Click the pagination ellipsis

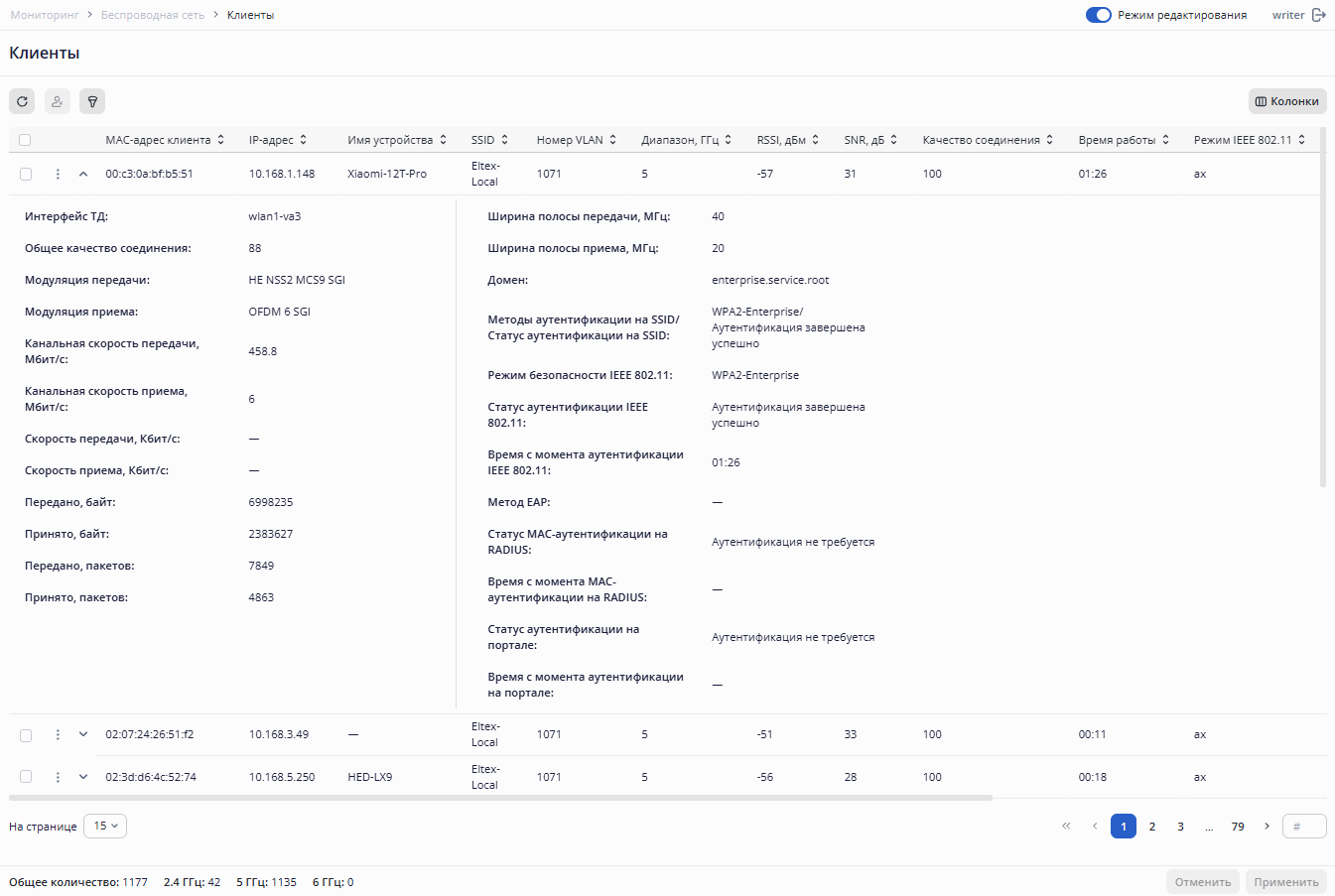pyautogui.click(x=1209, y=826)
